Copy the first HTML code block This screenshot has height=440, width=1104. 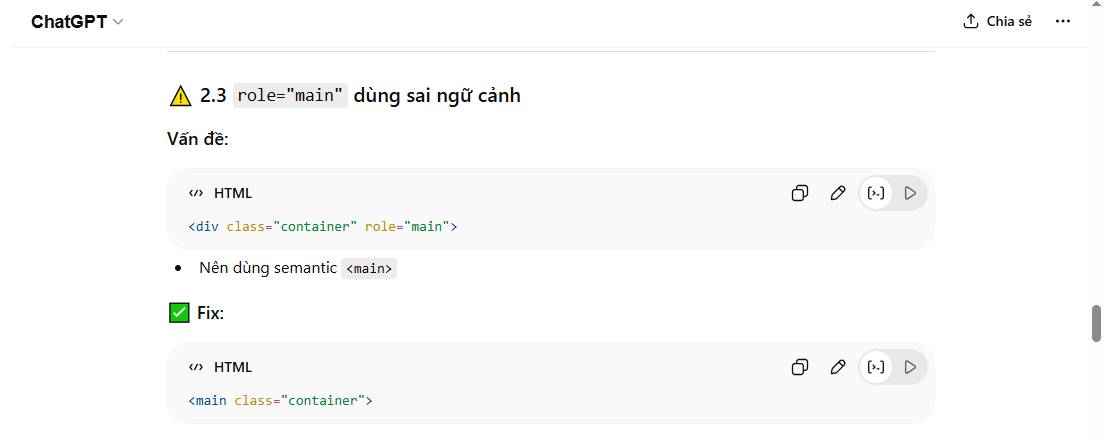point(799,193)
